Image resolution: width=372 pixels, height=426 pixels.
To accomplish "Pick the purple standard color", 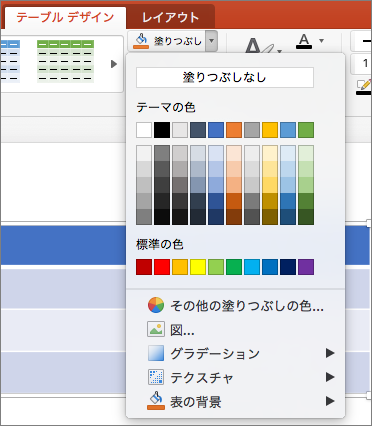I will pyautogui.click(x=306, y=267).
